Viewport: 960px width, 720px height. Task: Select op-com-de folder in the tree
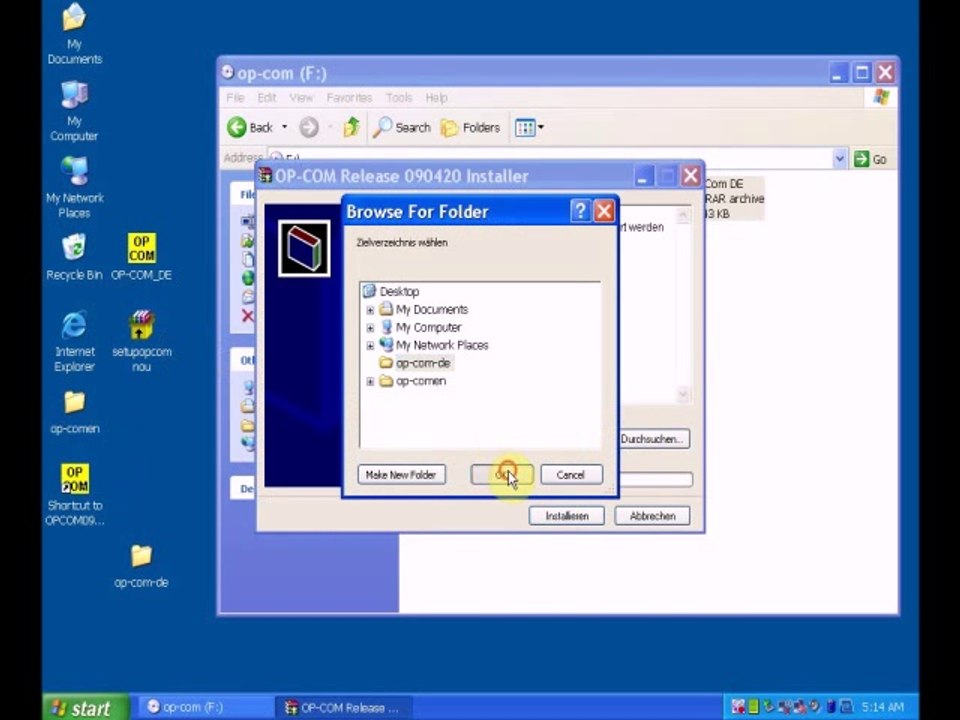click(422, 362)
